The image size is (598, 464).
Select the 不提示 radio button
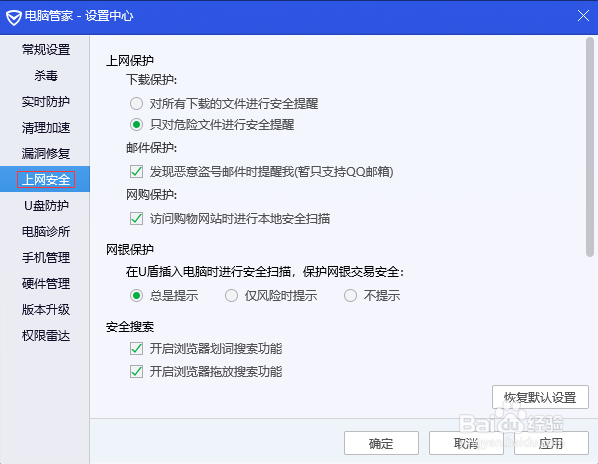tap(350, 295)
